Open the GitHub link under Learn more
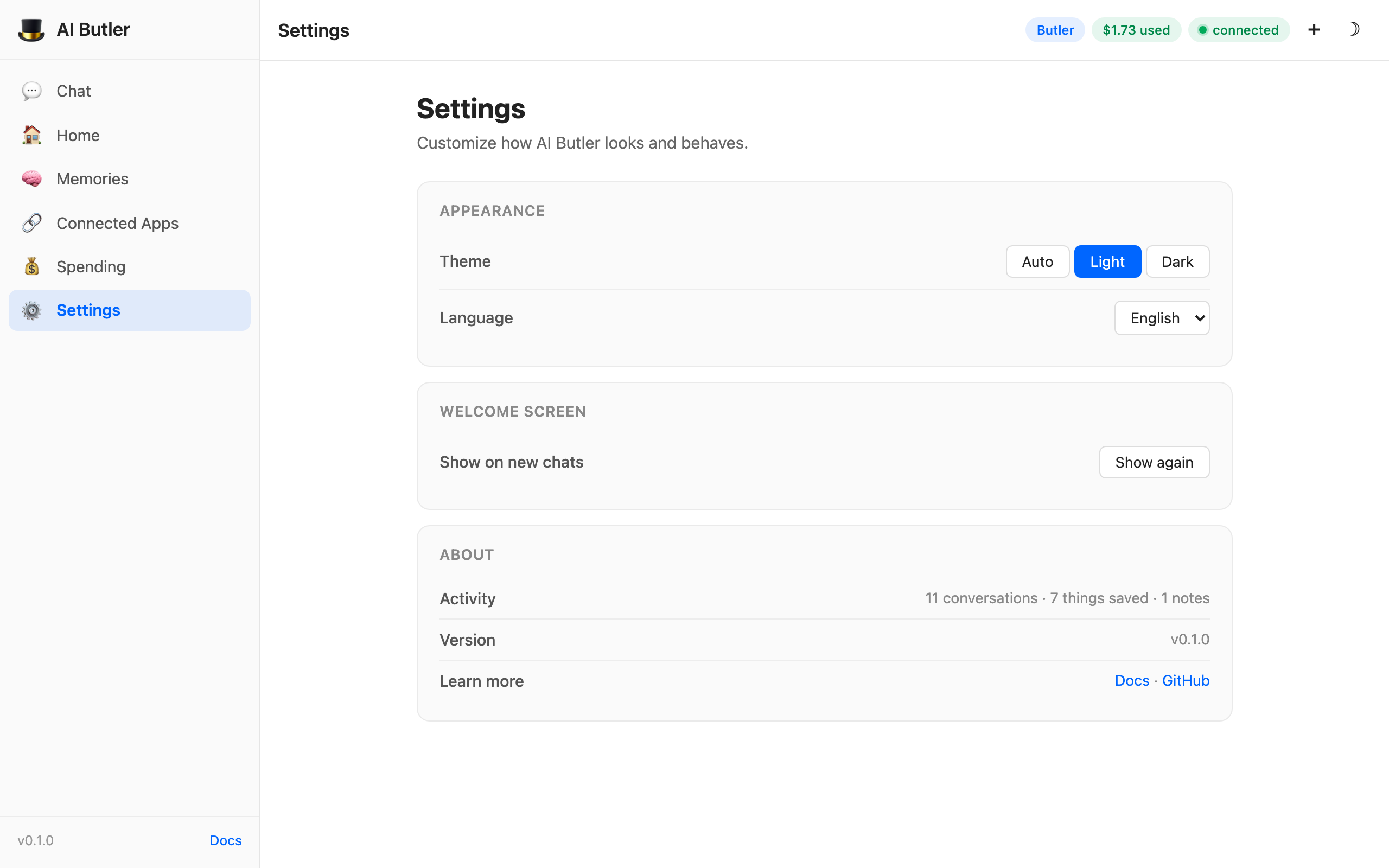The height and width of the screenshot is (868, 1389). pos(1186,680)
